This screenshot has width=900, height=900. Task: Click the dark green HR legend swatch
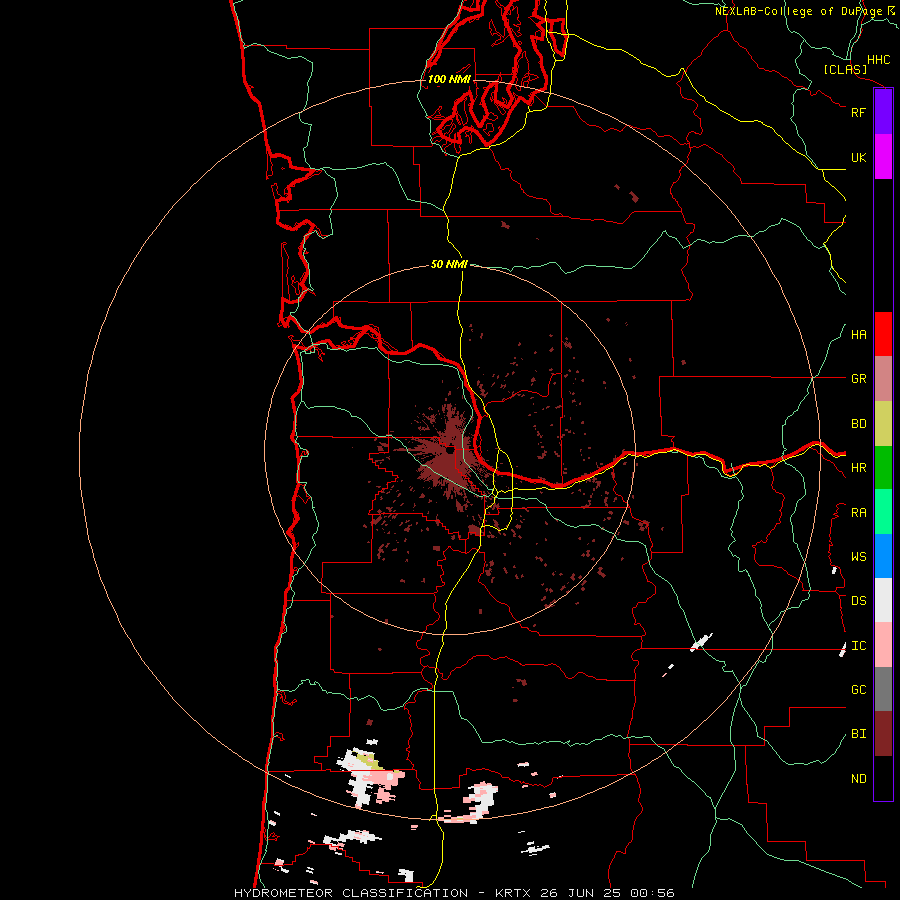tap(883, 468)
